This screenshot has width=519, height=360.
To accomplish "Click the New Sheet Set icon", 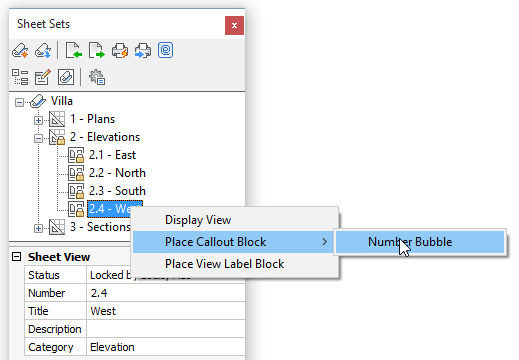I will click(20, 51).
